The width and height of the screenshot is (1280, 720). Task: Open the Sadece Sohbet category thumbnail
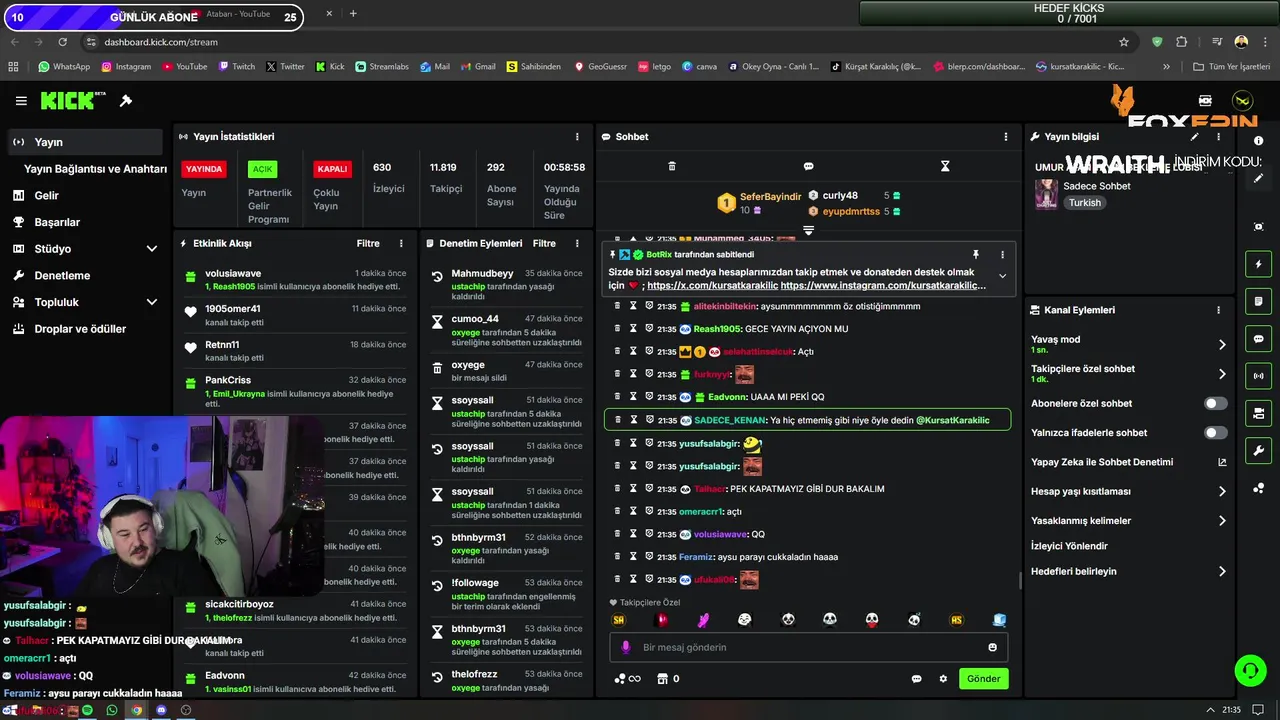tap(1046, 193)
